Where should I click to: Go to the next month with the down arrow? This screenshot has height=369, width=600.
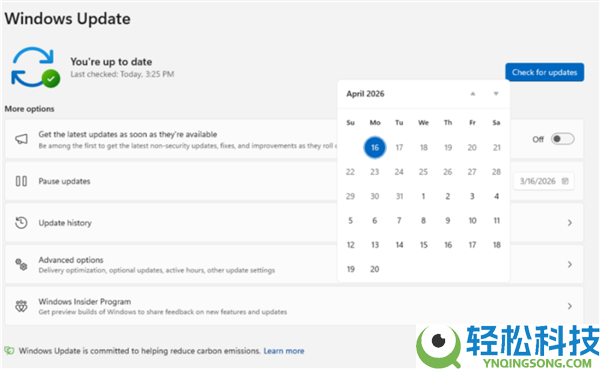tap(496, 94)
